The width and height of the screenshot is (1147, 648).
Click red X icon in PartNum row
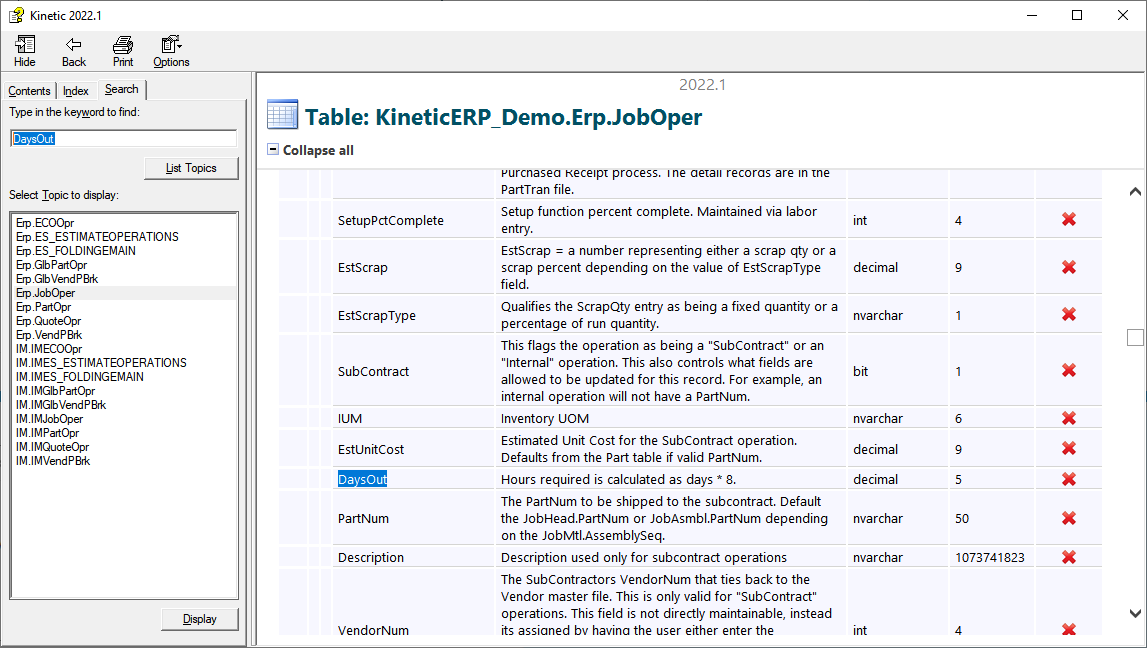(1069, 518)
